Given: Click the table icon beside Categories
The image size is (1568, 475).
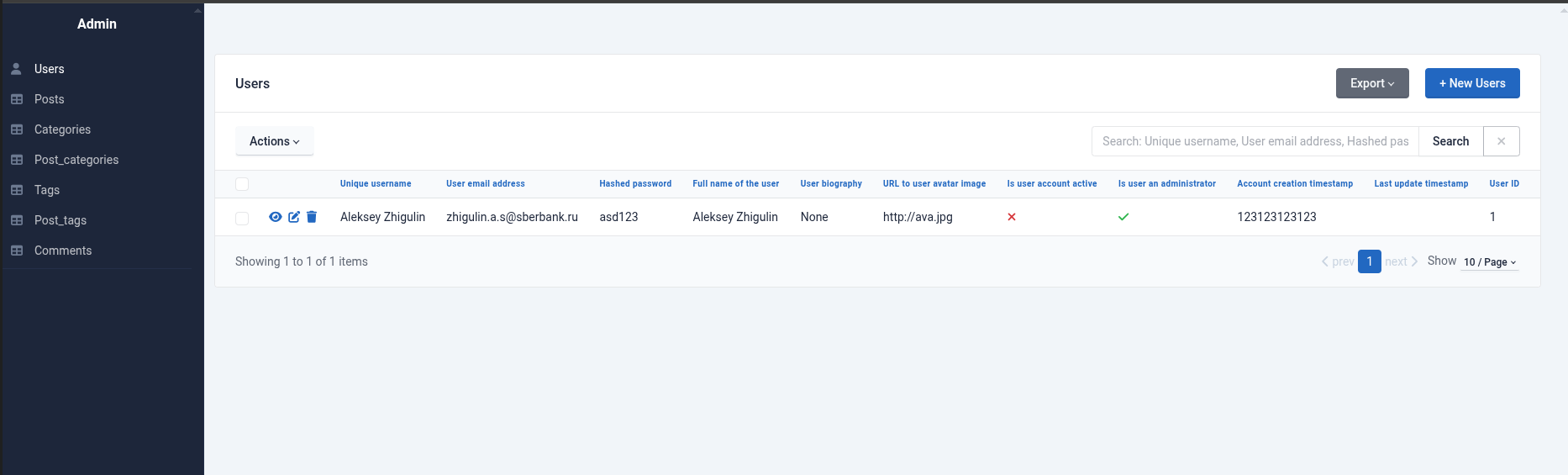Looking at the screenshot, I should 17,129.
